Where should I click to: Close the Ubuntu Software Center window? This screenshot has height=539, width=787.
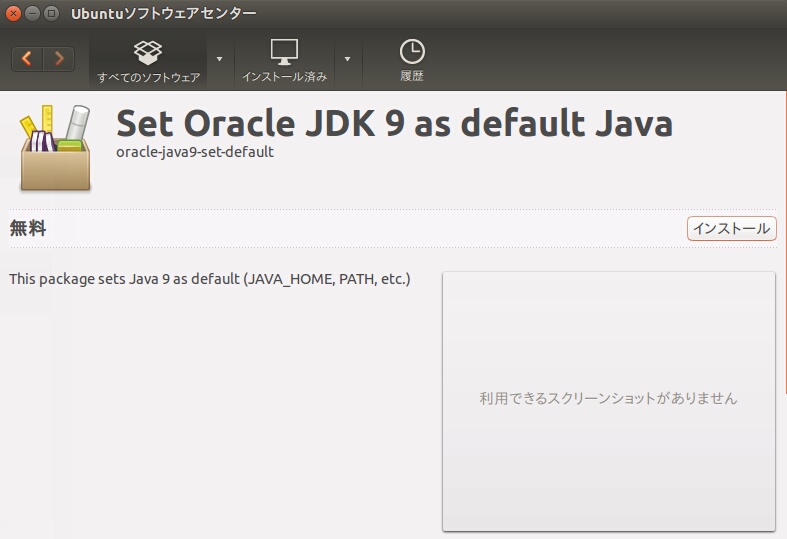click(x=14, y=14)
